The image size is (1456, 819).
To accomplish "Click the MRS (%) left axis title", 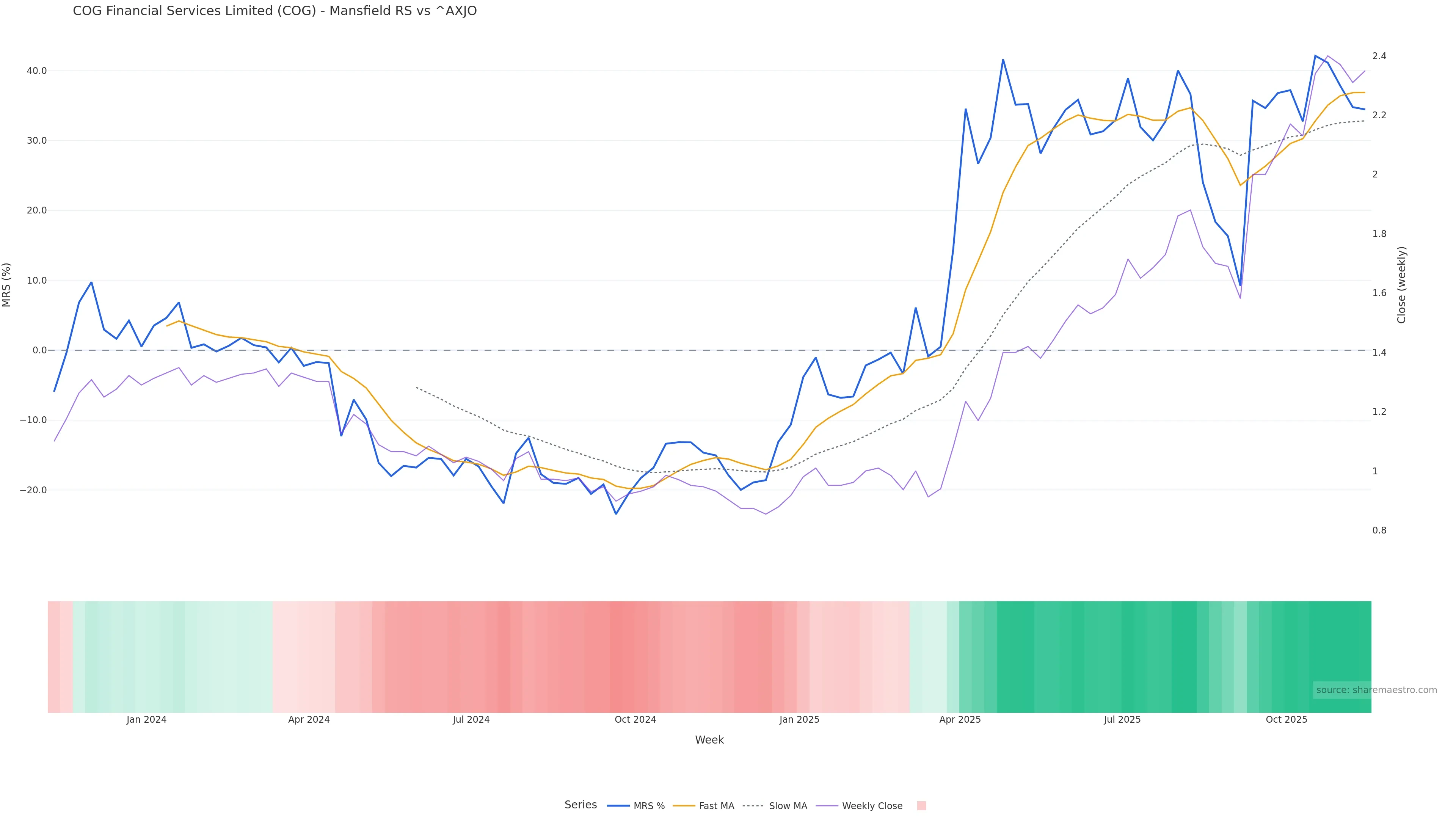I will [7, 285].
